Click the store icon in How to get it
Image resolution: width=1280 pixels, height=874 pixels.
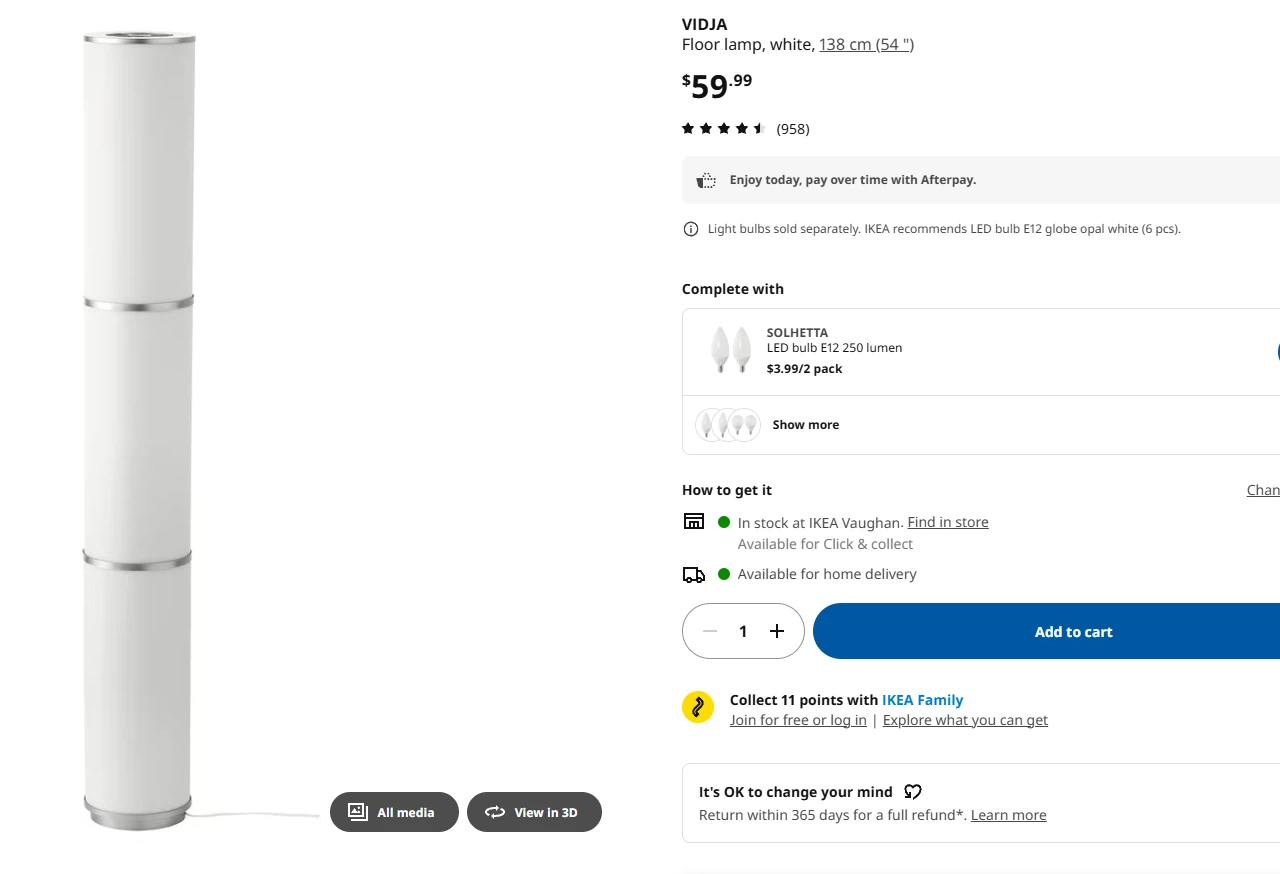tap(693, 521)
